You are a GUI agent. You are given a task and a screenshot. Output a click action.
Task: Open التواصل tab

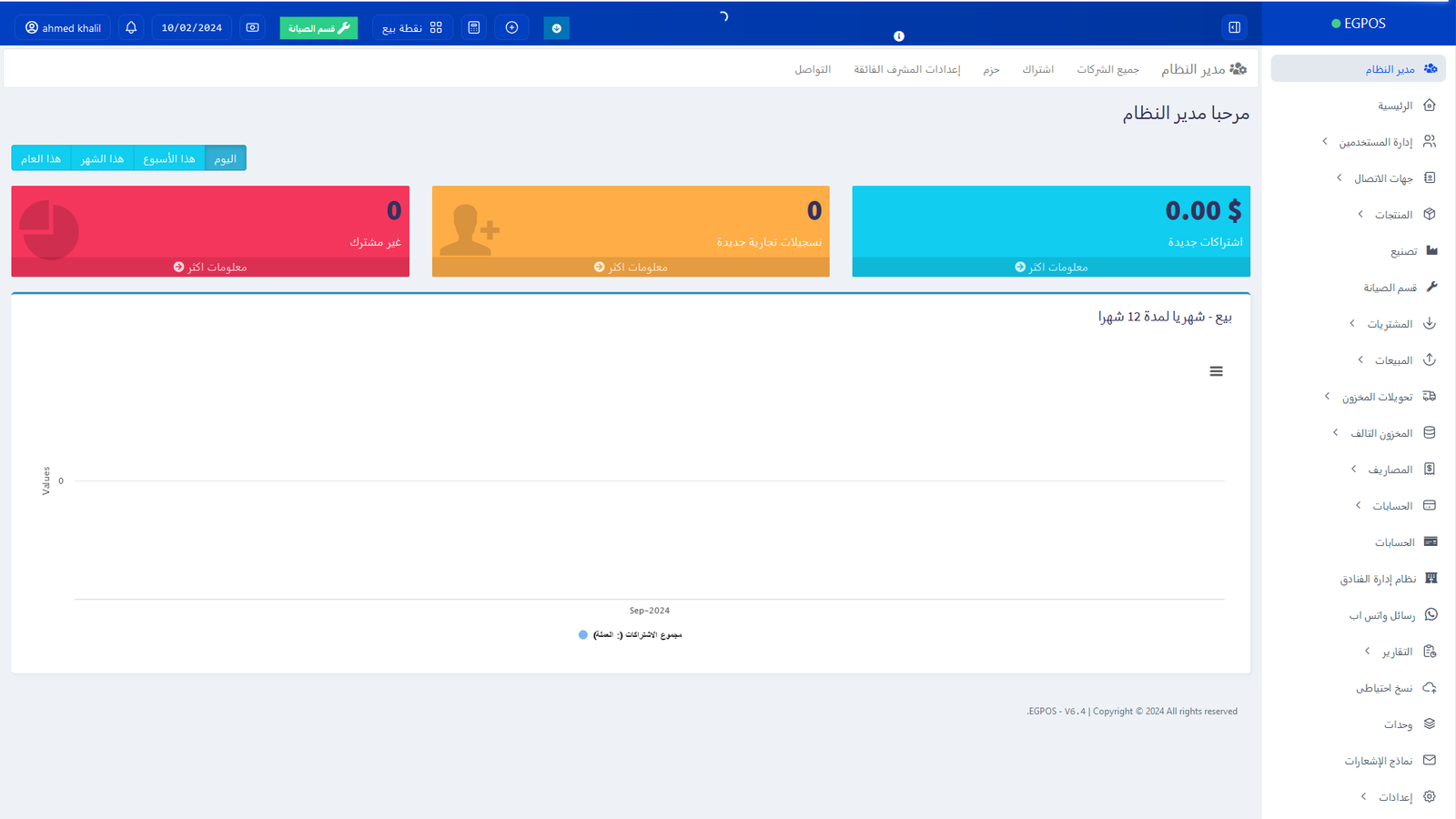[813, 69]
